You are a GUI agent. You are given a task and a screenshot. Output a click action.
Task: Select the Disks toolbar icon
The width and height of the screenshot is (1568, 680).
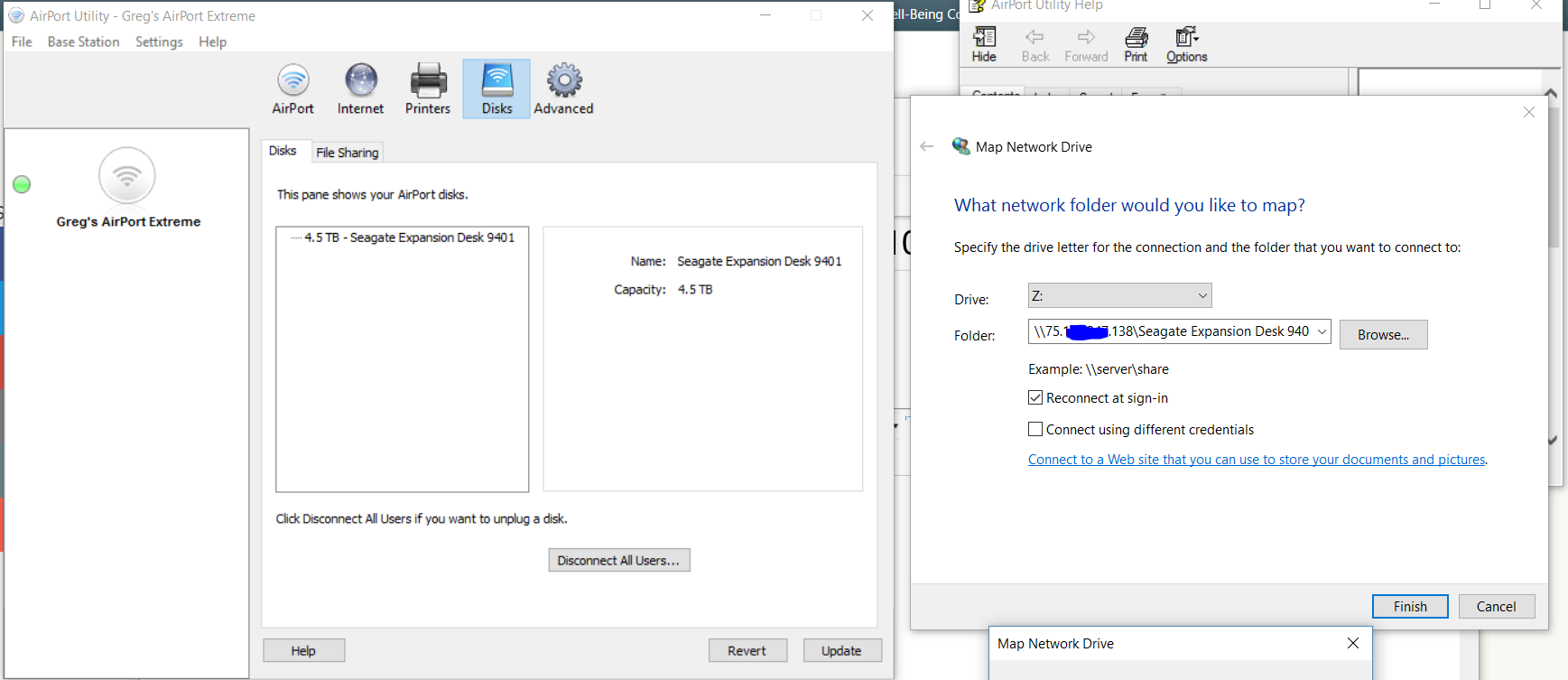(496, 88)
